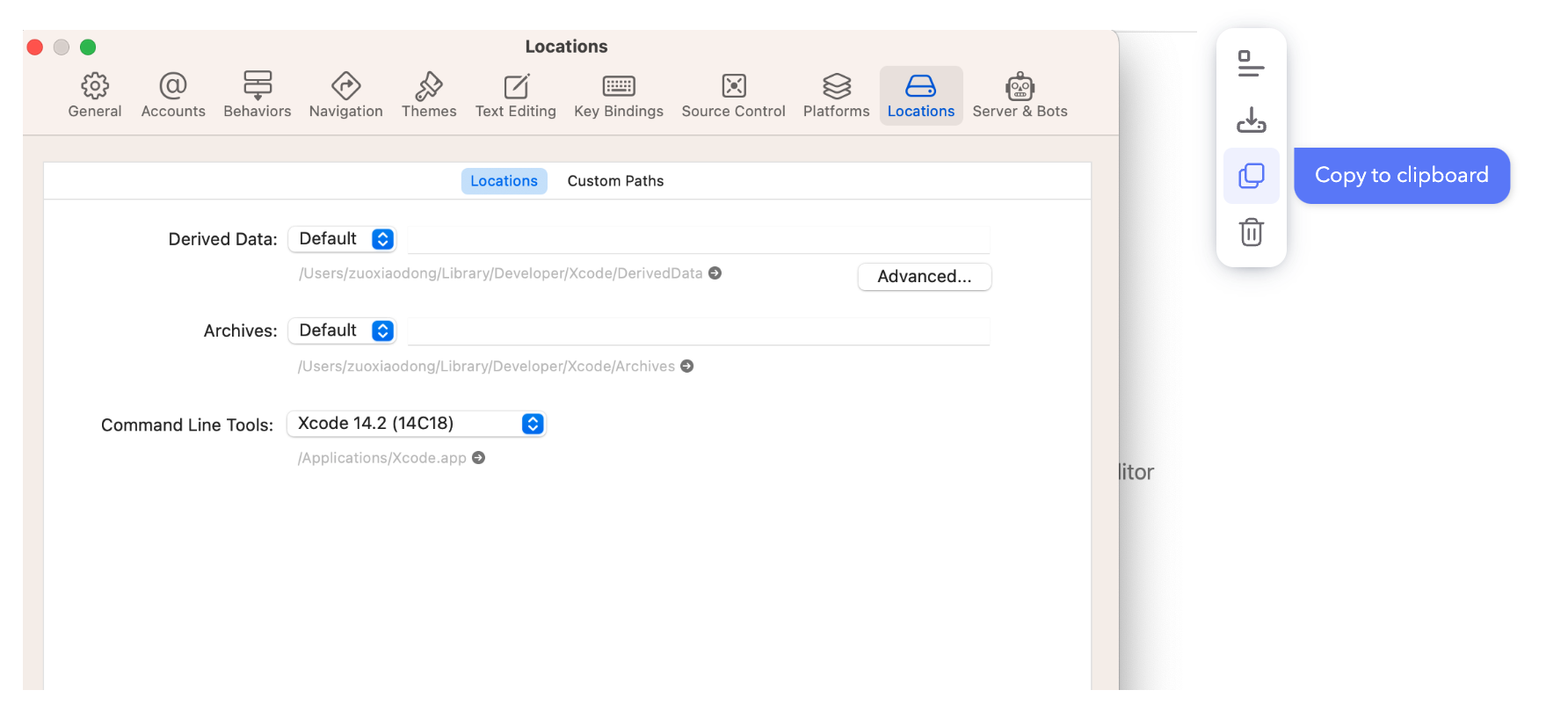1568x712 pixels.
Task: Reveal the Archives folder via arrow icon
Action: coord(687,367)
